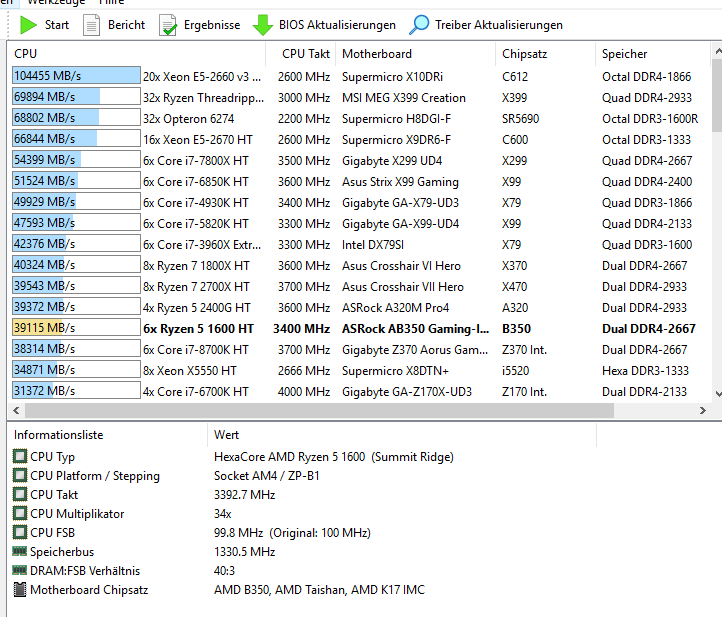This screenshot has width=722, height=617.
Task: Click the Treiber magnifier icon
Action: click(419, 25)
